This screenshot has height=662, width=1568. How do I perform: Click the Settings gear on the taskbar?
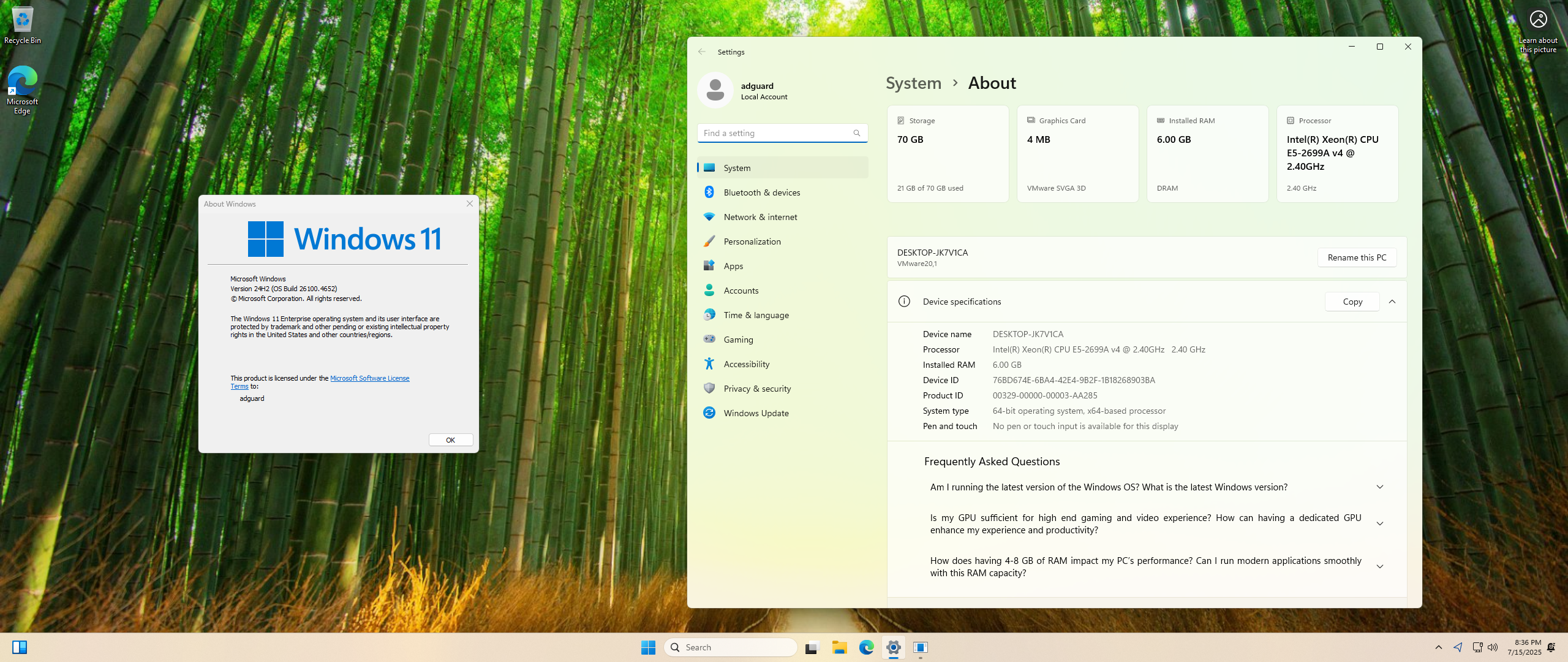point(894,647)
